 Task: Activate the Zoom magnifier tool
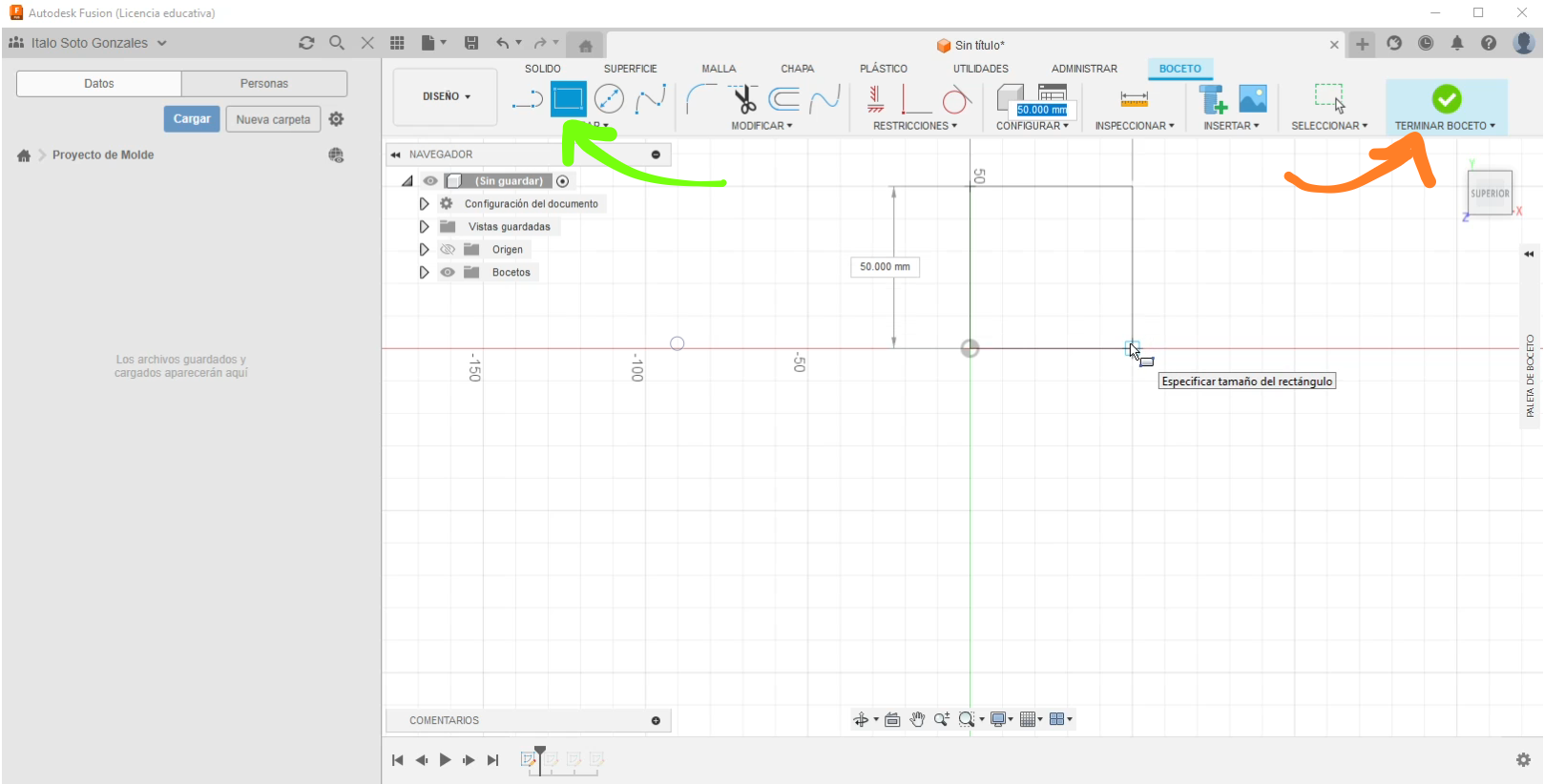[x=942, y=719]
